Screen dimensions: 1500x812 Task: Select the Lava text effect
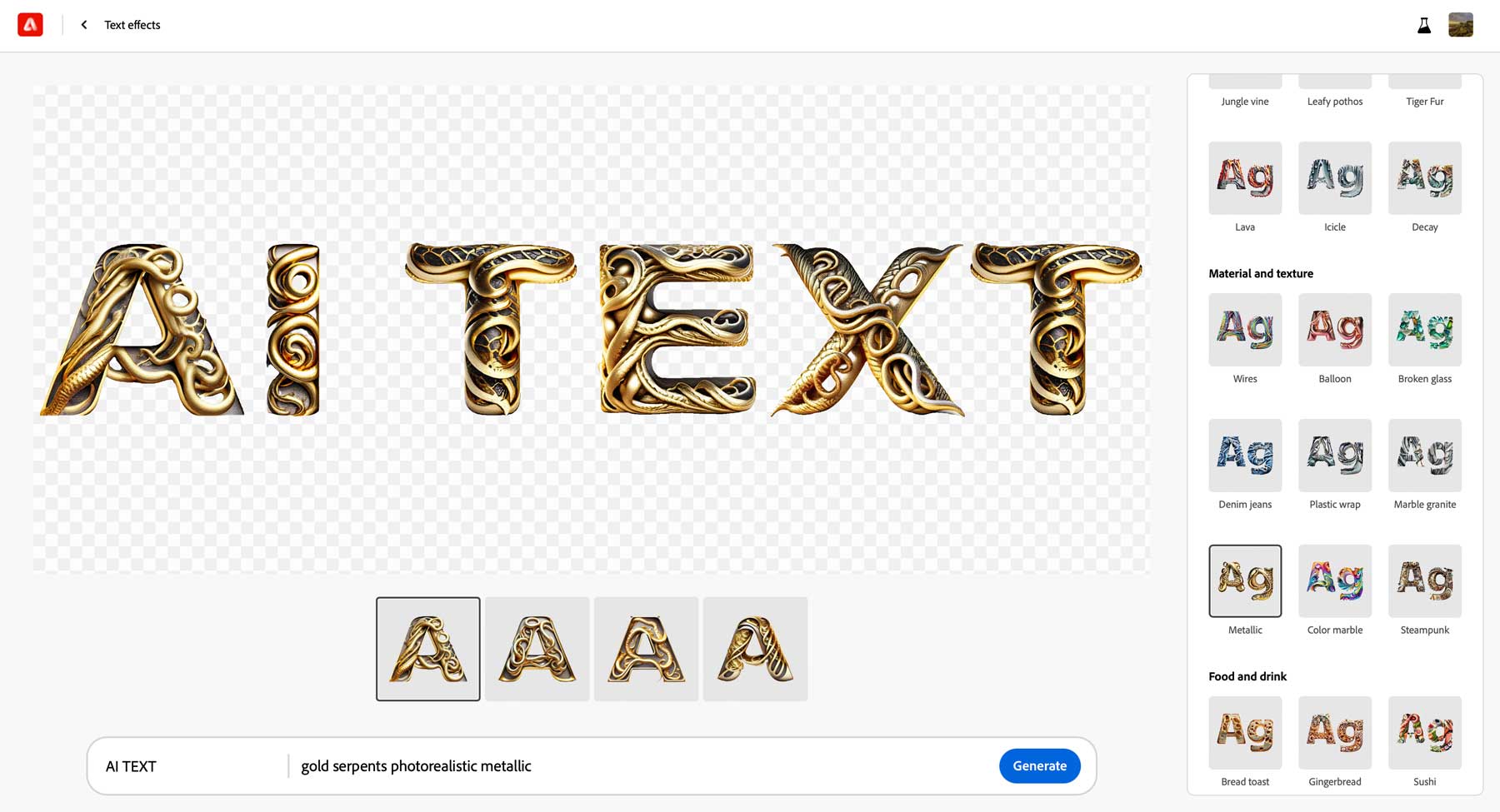point(1245,177)
